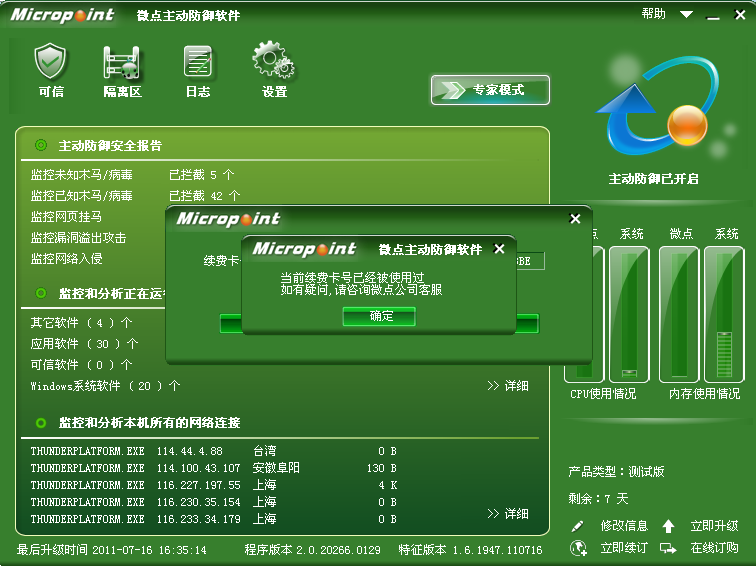The image size is (756, 566).
Task: Click 其它软件 ( 4 ) 个 entry
Action: tap(81, 323)
